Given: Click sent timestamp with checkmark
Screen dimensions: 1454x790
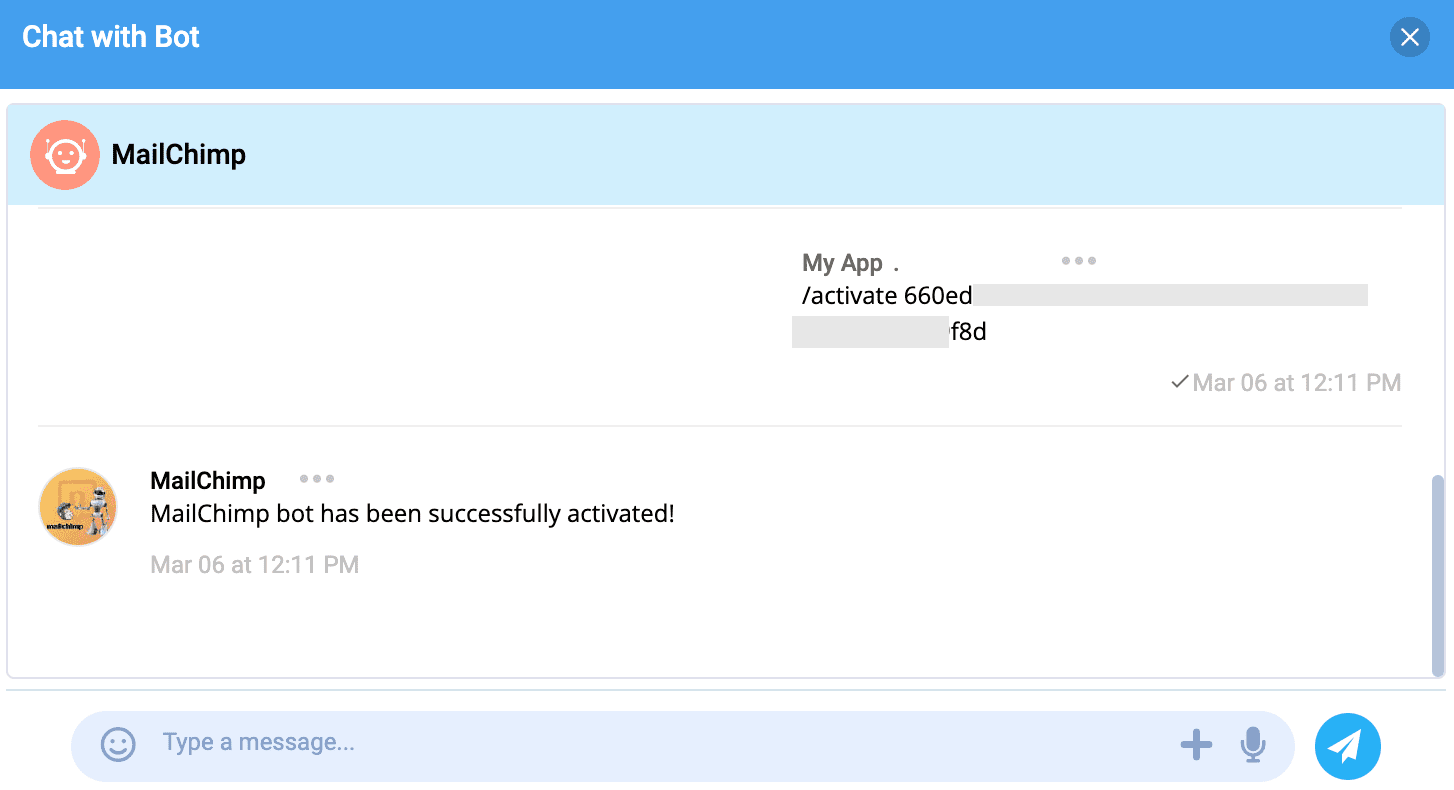Looking at the screenshot, I should coord(1286,382).
